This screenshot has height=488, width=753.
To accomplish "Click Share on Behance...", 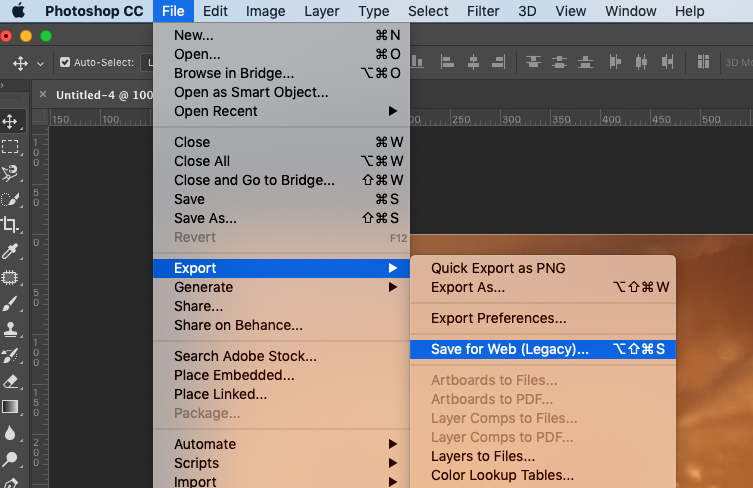I will point(282,325).
